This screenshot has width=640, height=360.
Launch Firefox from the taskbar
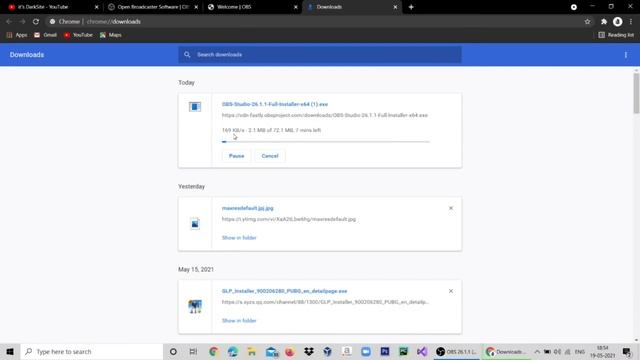point(290,351)
